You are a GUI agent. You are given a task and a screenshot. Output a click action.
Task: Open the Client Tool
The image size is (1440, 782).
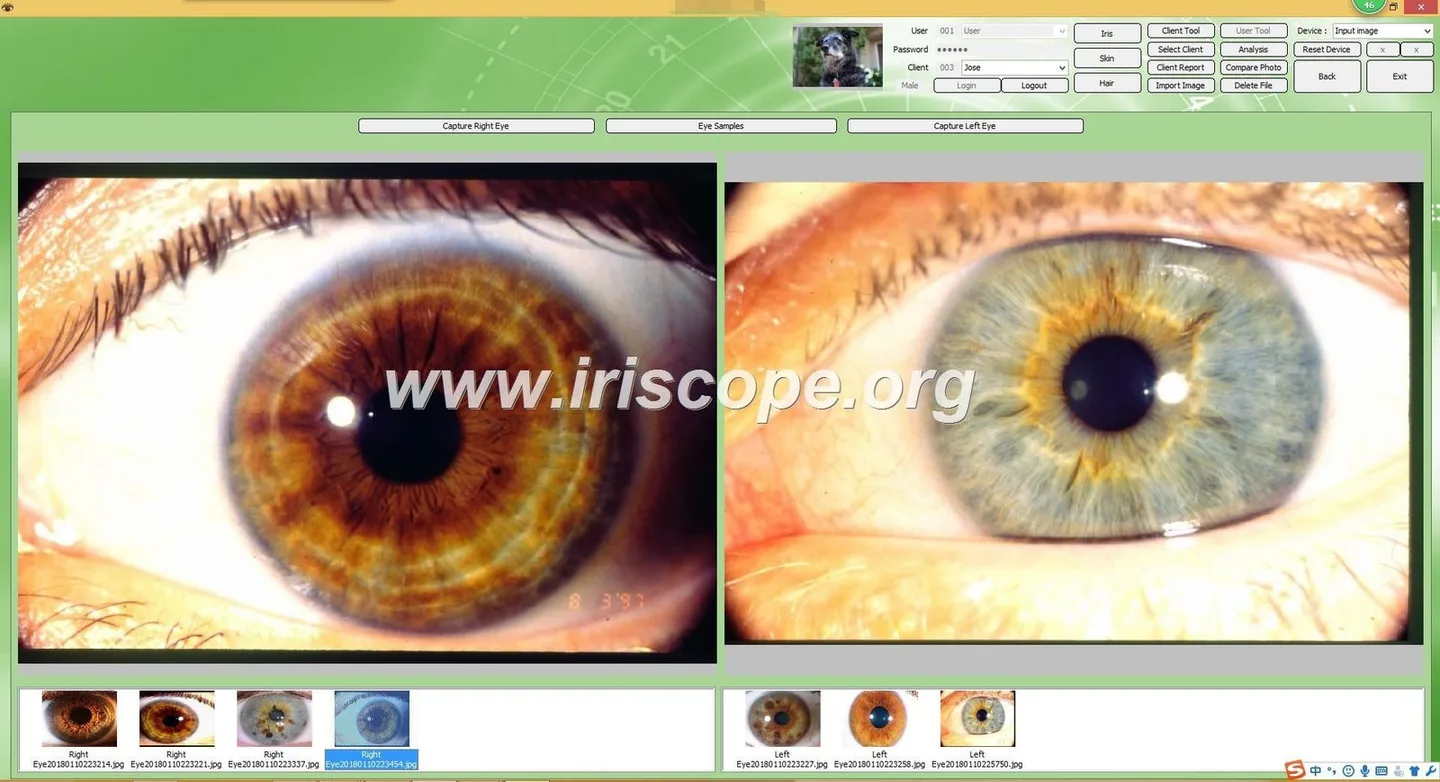[1180, 31]
